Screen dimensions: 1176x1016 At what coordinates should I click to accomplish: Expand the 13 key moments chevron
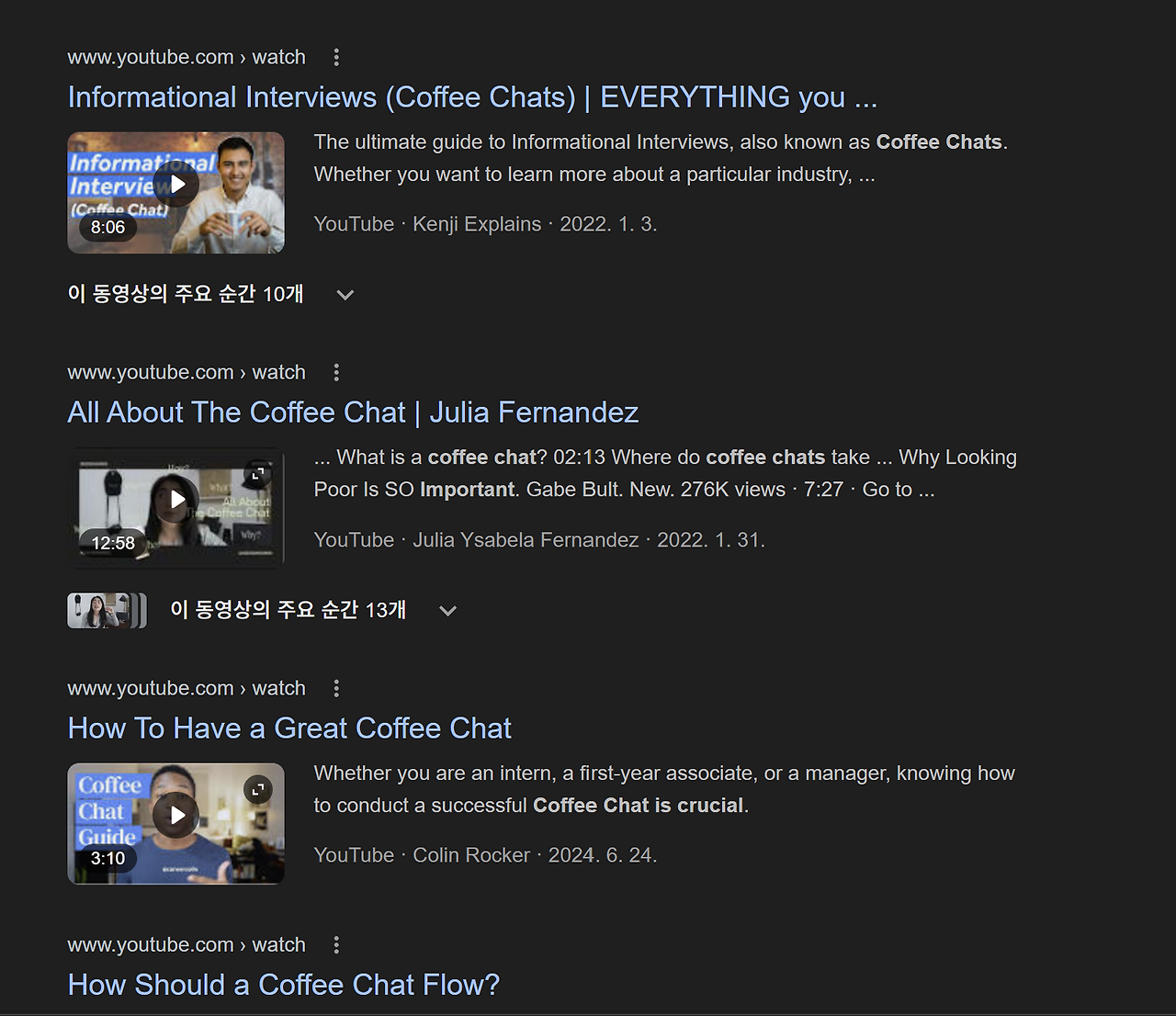448,611
